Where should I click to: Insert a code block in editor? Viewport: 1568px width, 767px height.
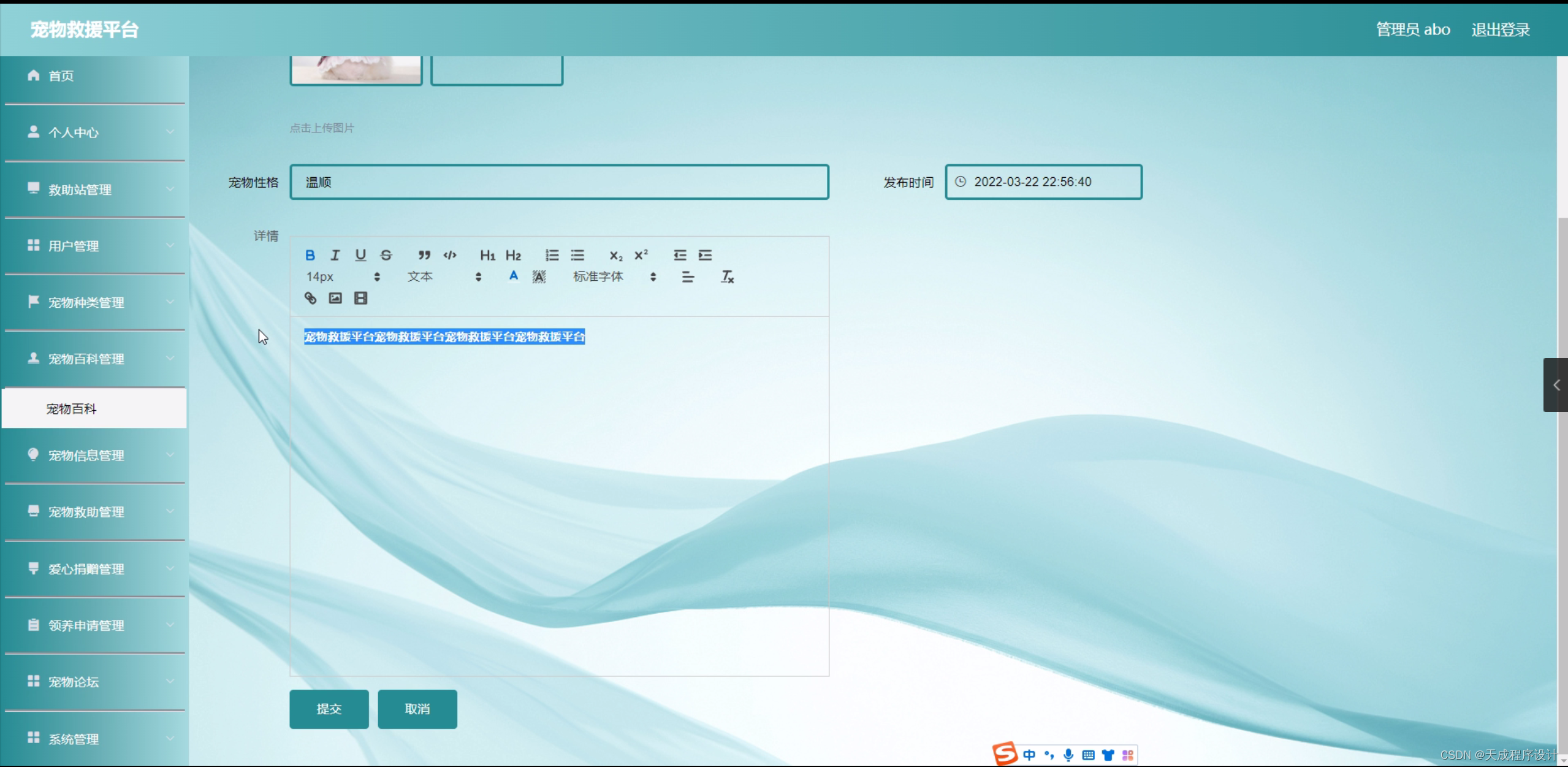pyautogui.click(x=450, y=255)
